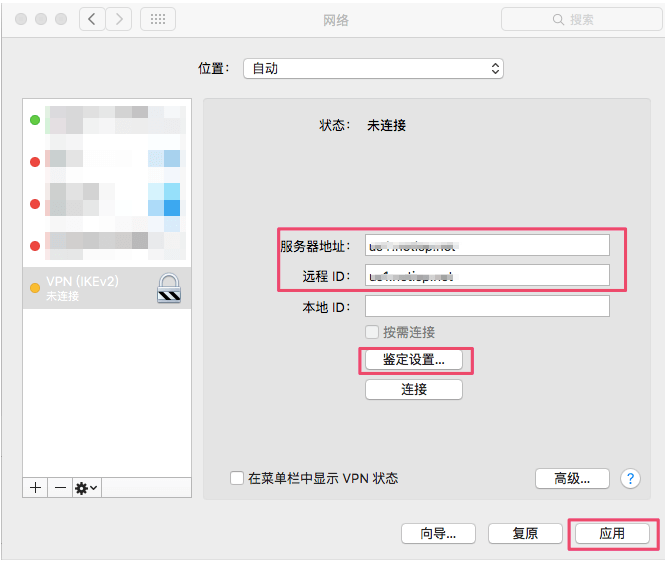Select the VPN (IKEv2) service in the list

point(107,288)
